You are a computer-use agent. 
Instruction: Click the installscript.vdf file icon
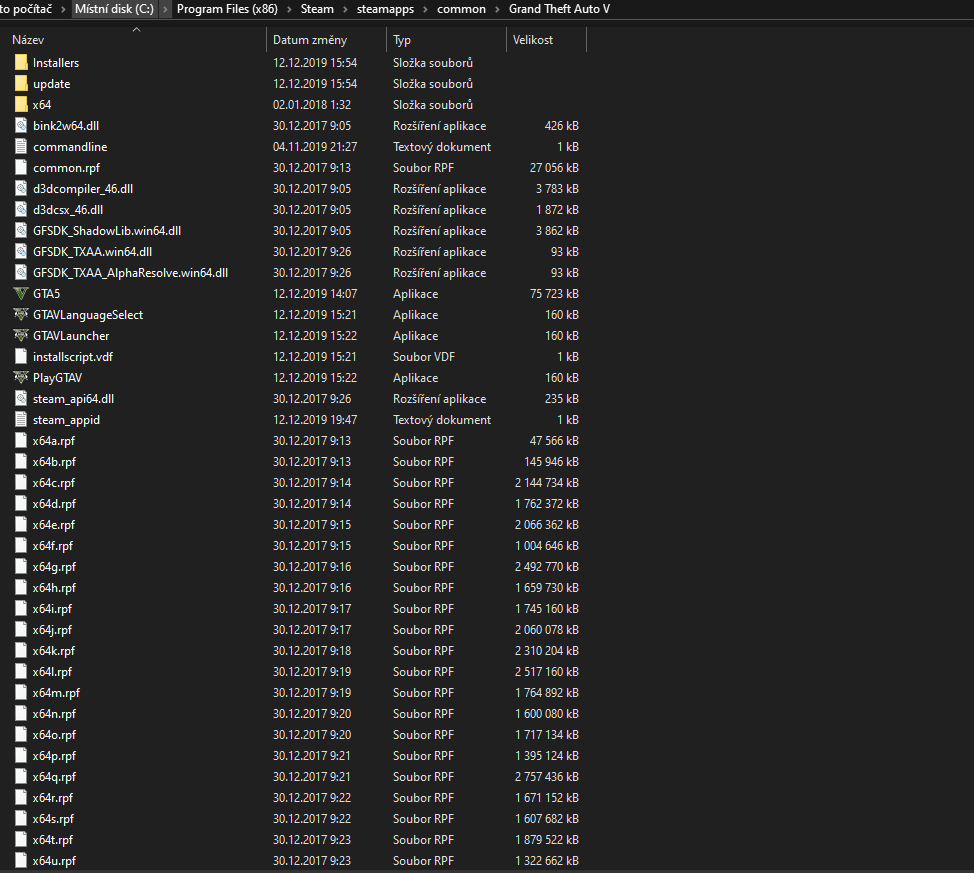21,357
